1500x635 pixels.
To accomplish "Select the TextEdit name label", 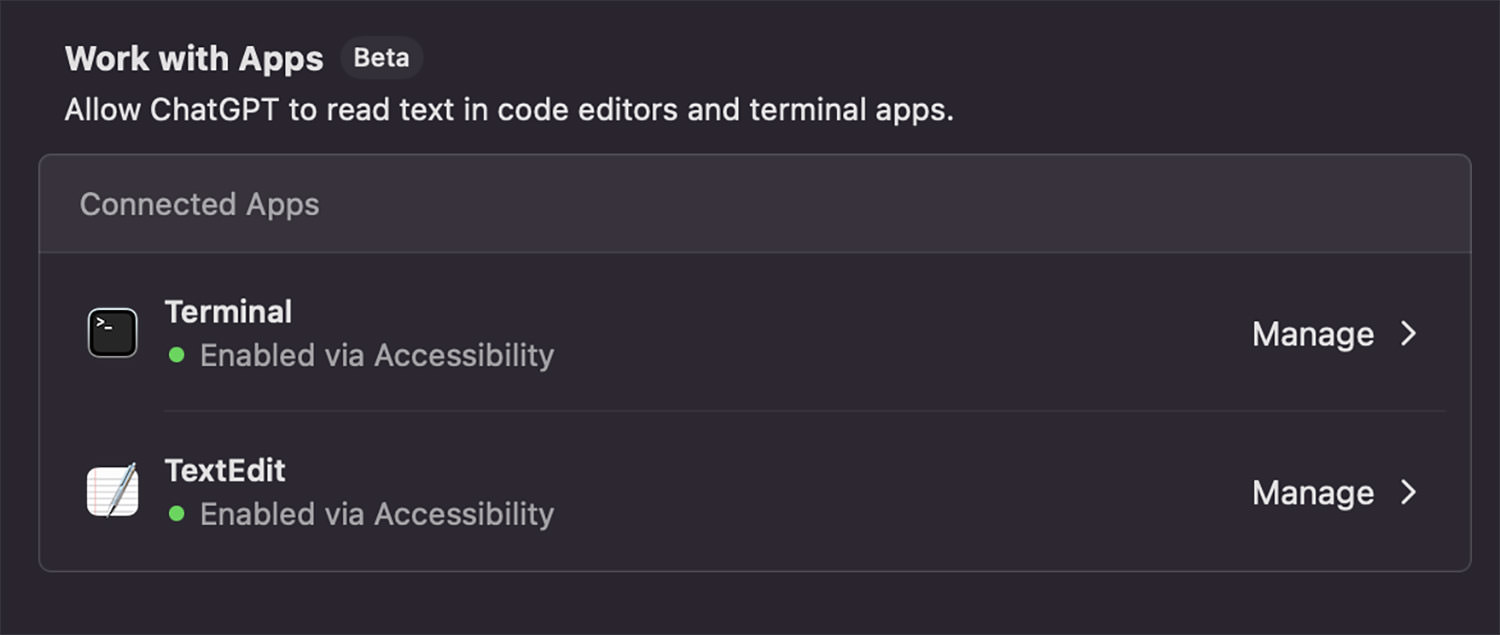I will 225,470.
